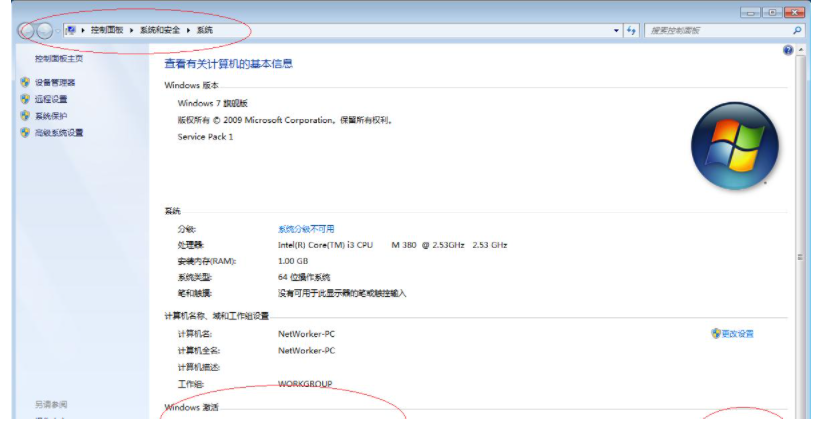
Task: Expand the arrow after 控制面板 in the breadcrumb
Action: [x=131, y=31]
